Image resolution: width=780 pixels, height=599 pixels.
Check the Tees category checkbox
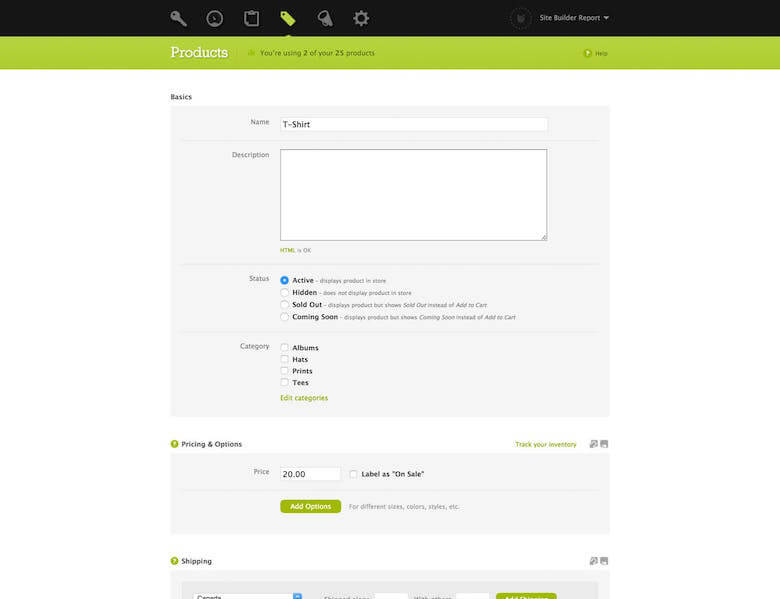coord(285,382)
